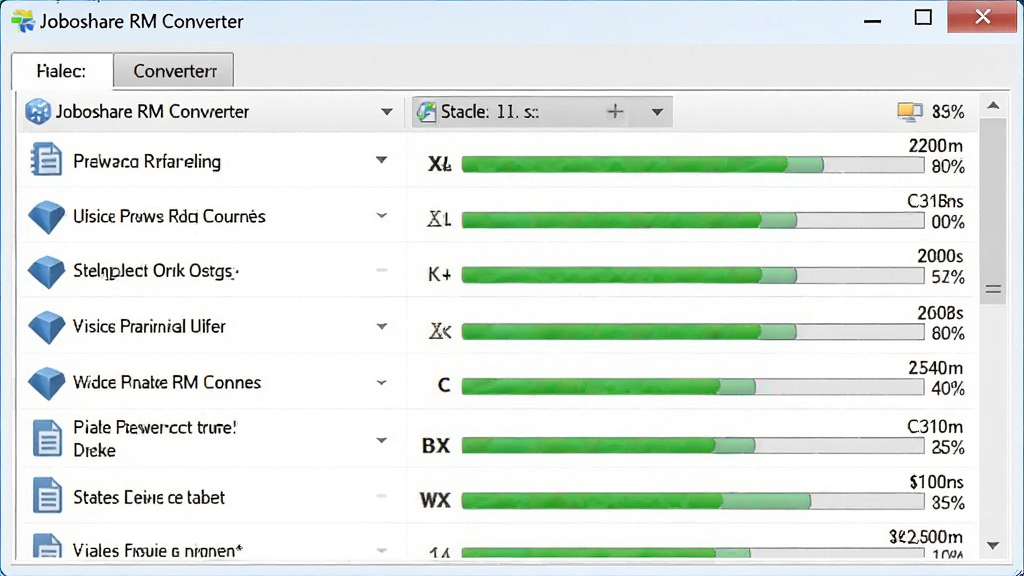1024x576 pixels.
Task: Switch to the Fialec: tab
Action: (62, 71)
